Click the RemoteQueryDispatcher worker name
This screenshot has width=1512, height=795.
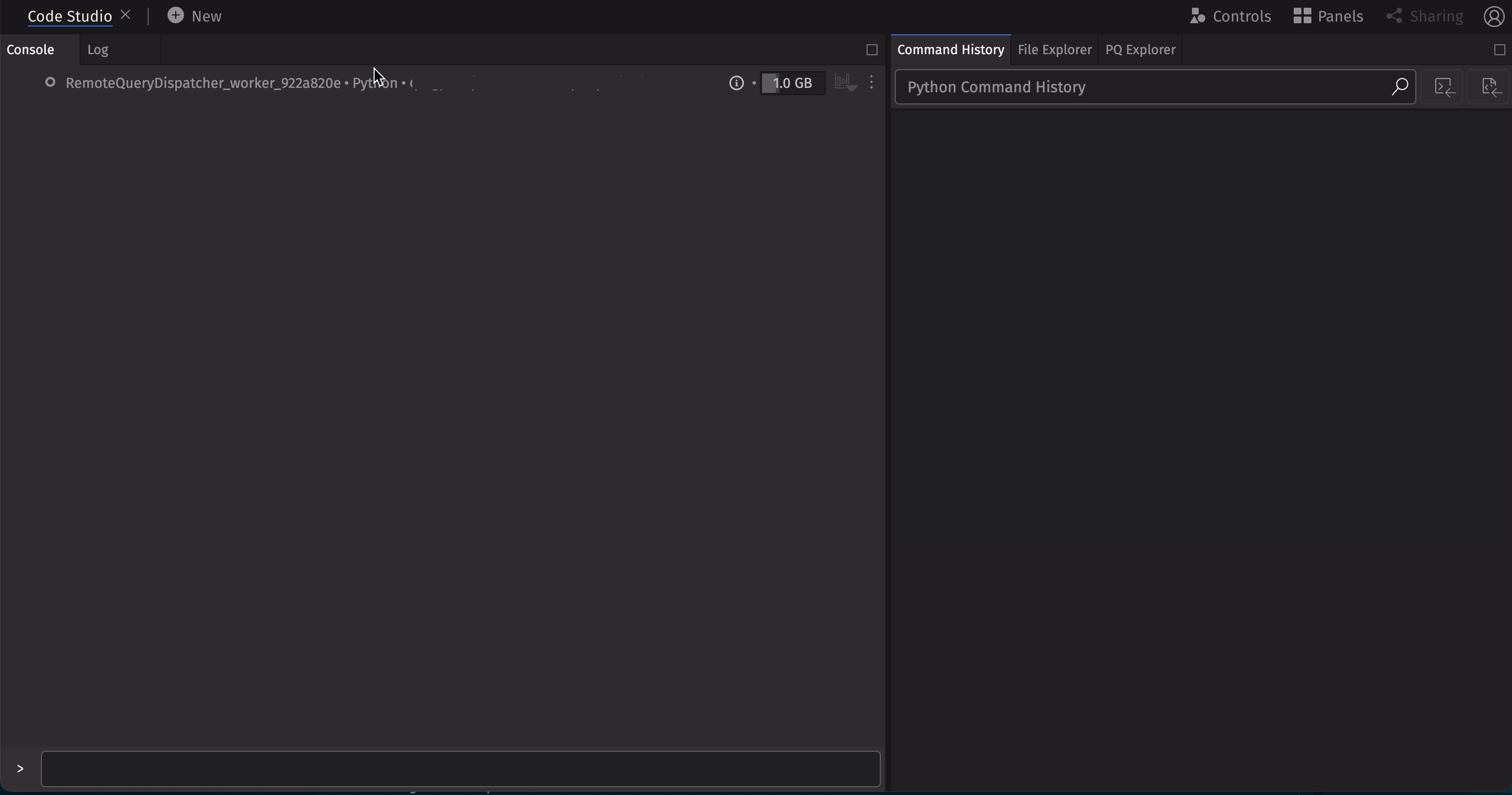point(203,83)
